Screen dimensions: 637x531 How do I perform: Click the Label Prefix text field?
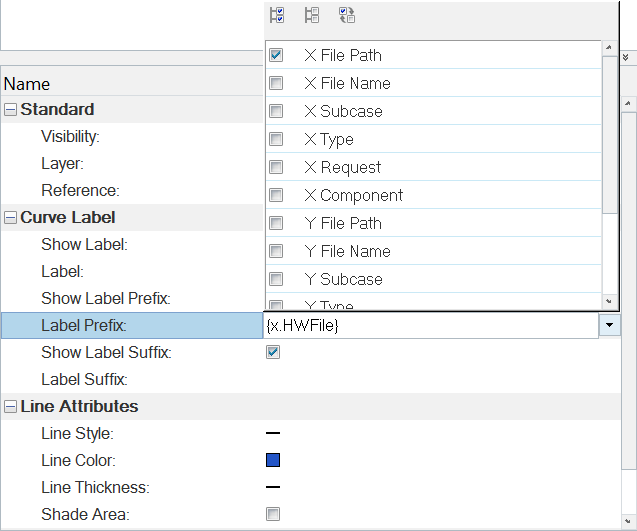pyautogui.click(x=430, y=325)
